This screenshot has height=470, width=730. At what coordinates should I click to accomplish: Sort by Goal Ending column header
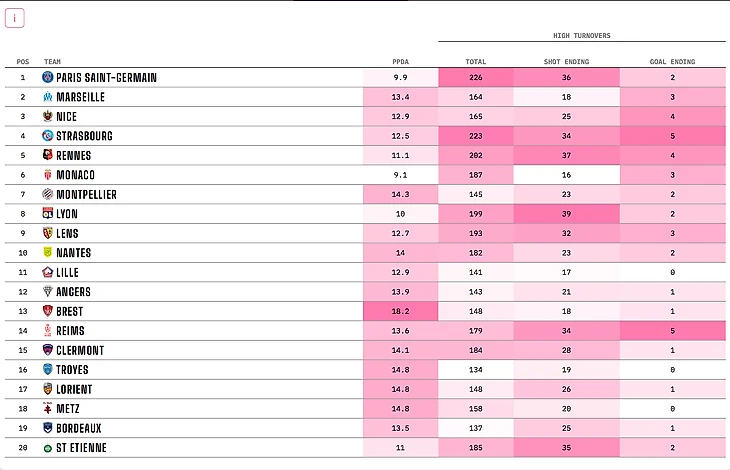pos(672,62)
